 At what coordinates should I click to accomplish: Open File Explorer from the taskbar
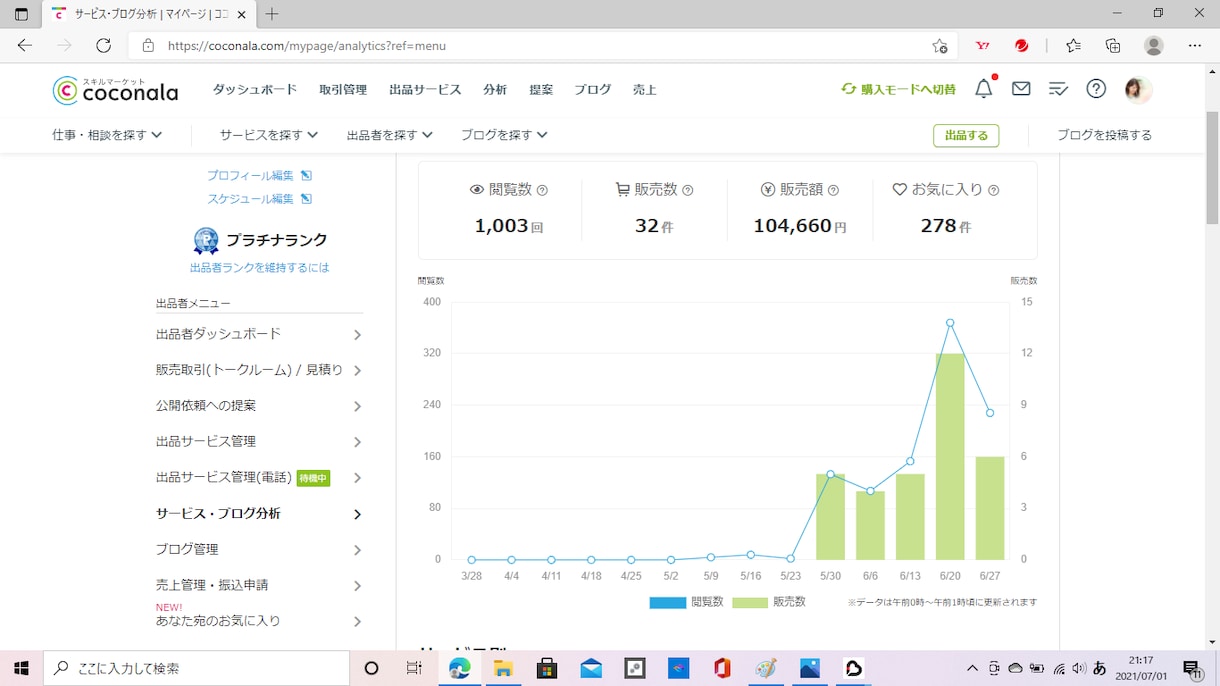[x=503, y=668]
